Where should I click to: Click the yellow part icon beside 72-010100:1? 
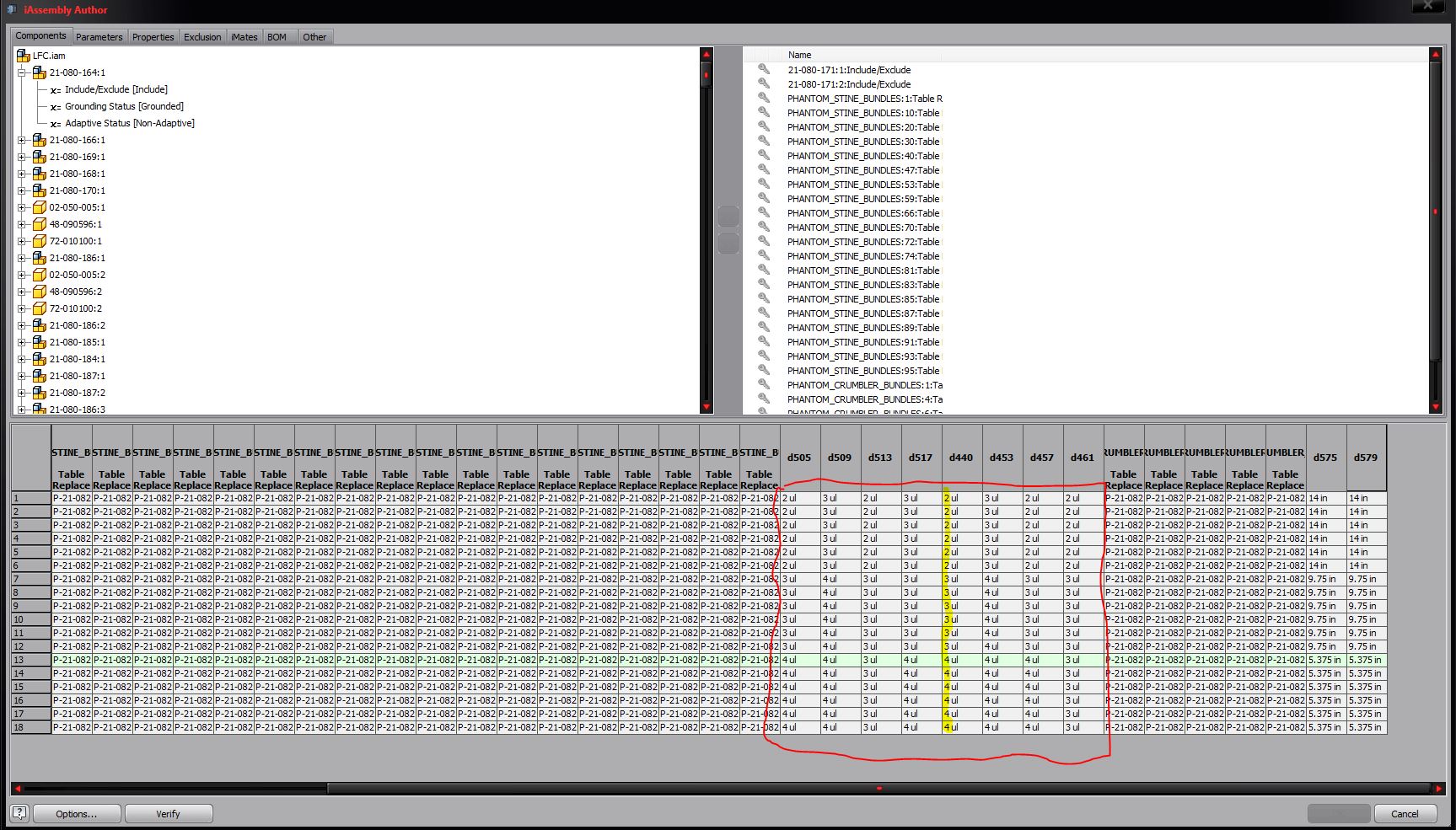pos(40,241)
